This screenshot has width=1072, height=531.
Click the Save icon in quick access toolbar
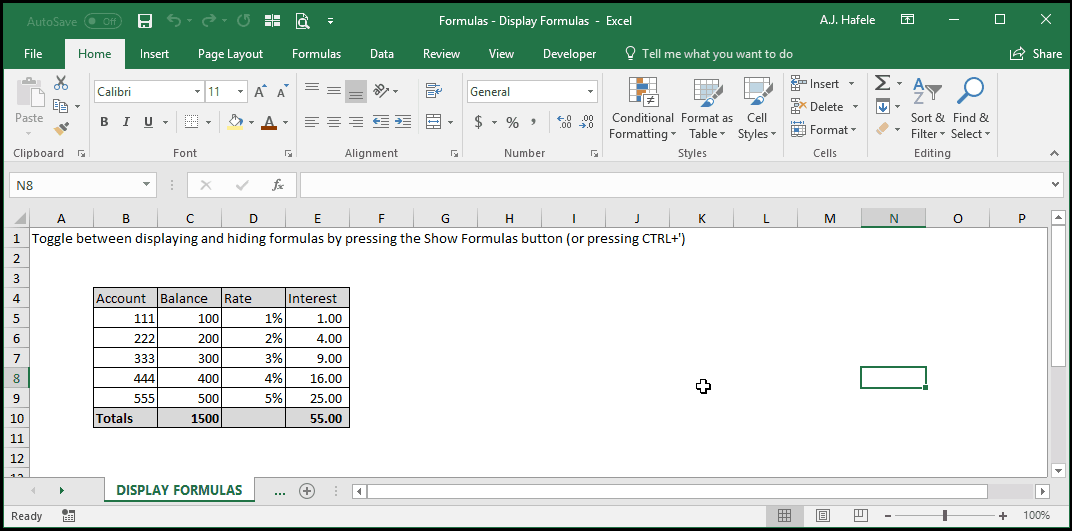pyautogui.click(x=144, y=21)
